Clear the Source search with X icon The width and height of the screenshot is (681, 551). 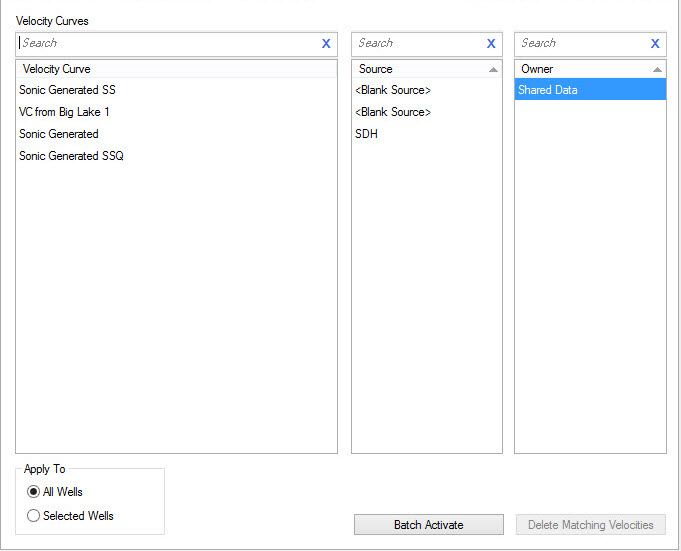point(491,44)
